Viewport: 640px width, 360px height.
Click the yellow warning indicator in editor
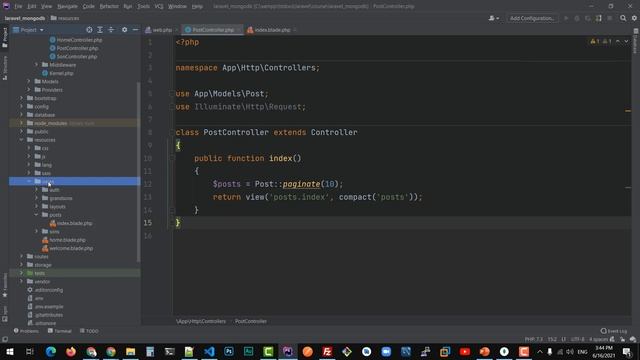tap(595, 41)
